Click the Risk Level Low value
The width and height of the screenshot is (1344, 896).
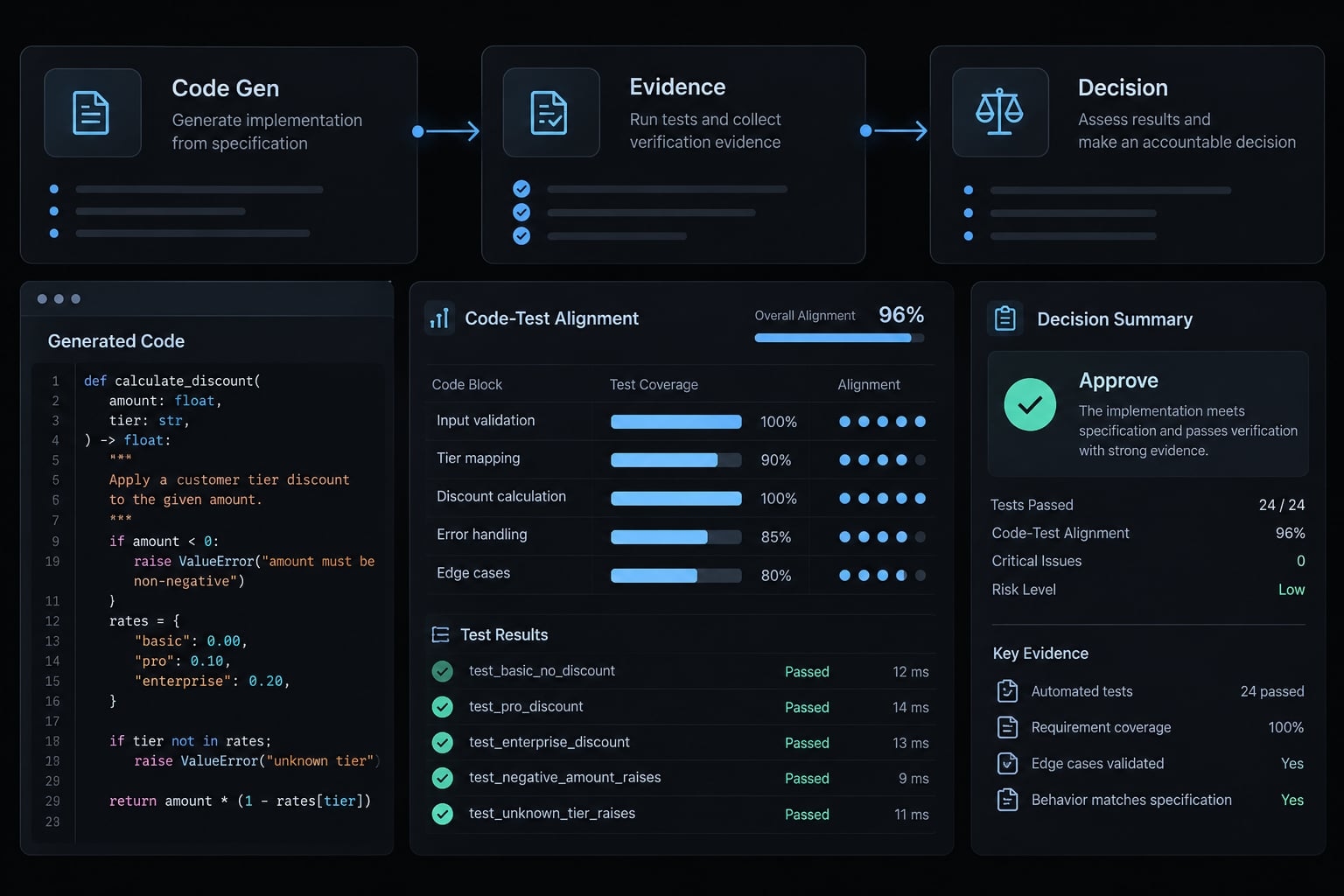coord(1291,590)
